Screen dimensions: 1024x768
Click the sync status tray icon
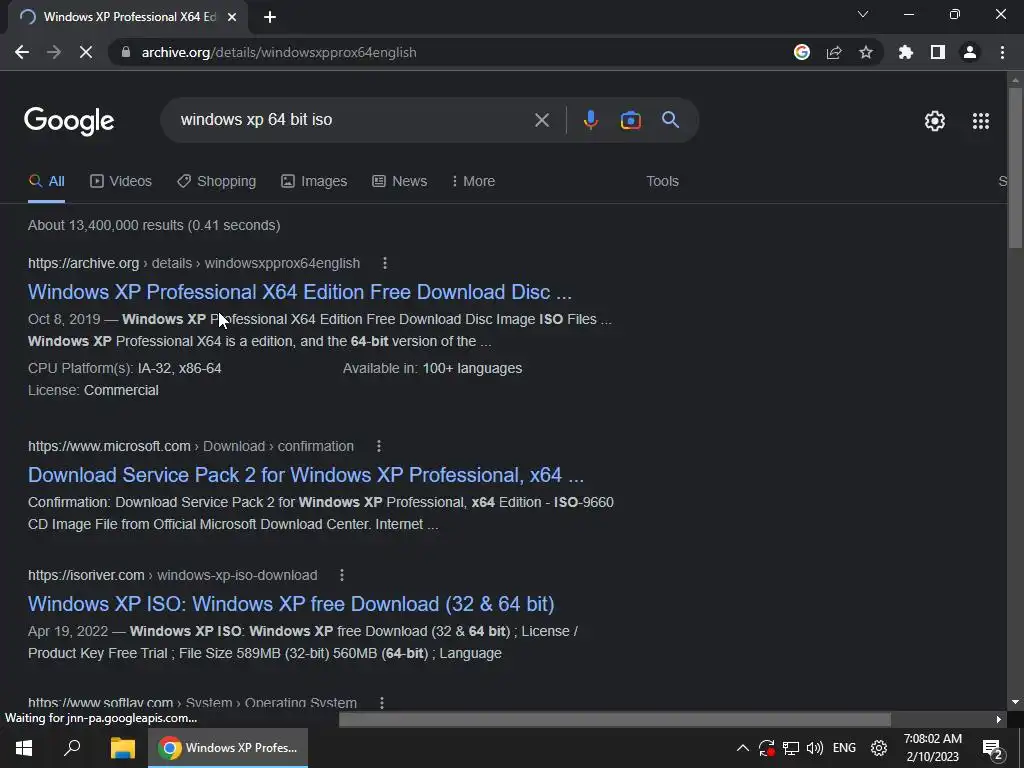tap(767, 748)
